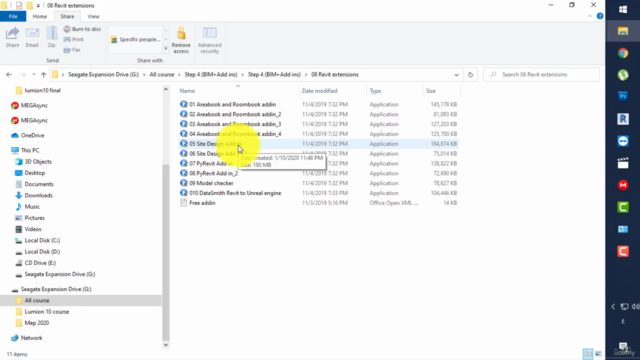Select Specific people option
This screenshot has width=640, height=360.
pyautogui.click(x=135, y=40)
